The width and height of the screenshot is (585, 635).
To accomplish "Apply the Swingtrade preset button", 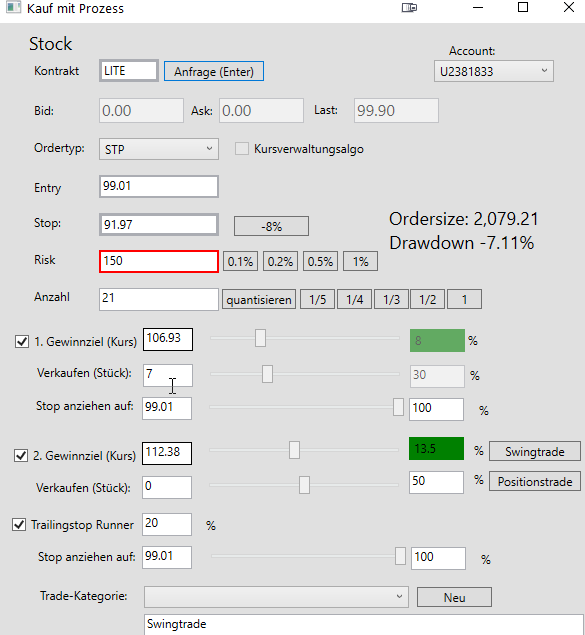I will [x=535, y=451].
